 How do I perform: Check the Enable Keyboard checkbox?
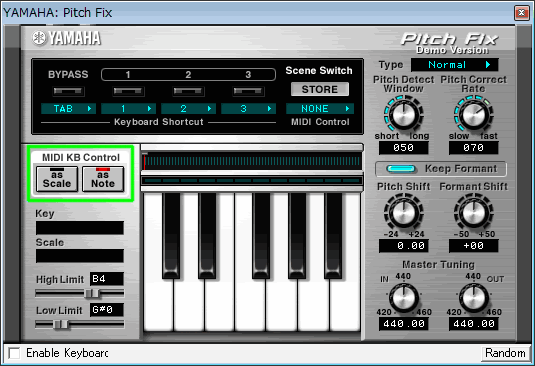pos(14,353)
